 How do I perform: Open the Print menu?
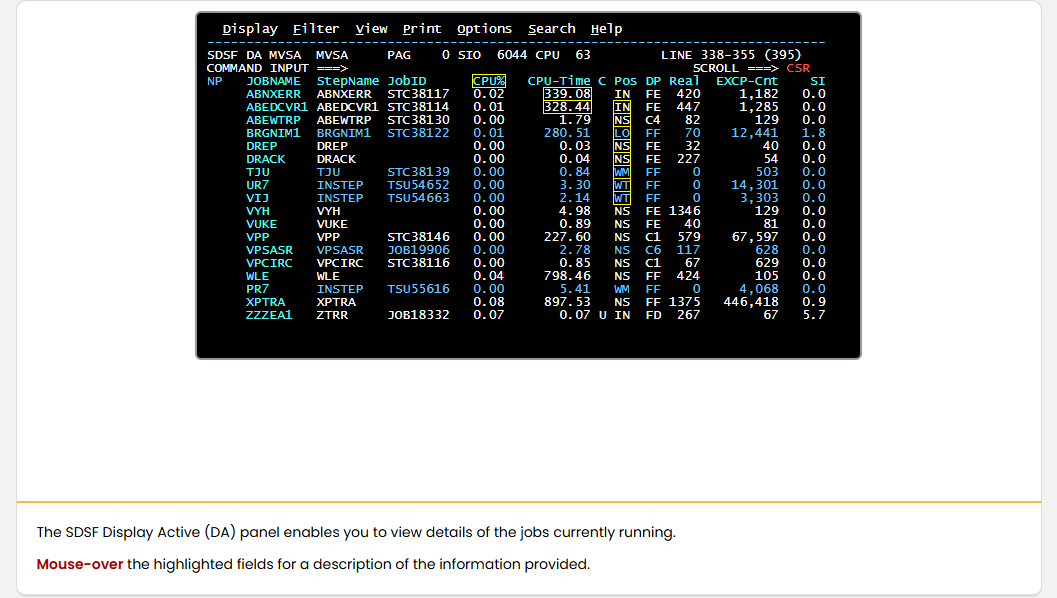[x=422, y=29]
